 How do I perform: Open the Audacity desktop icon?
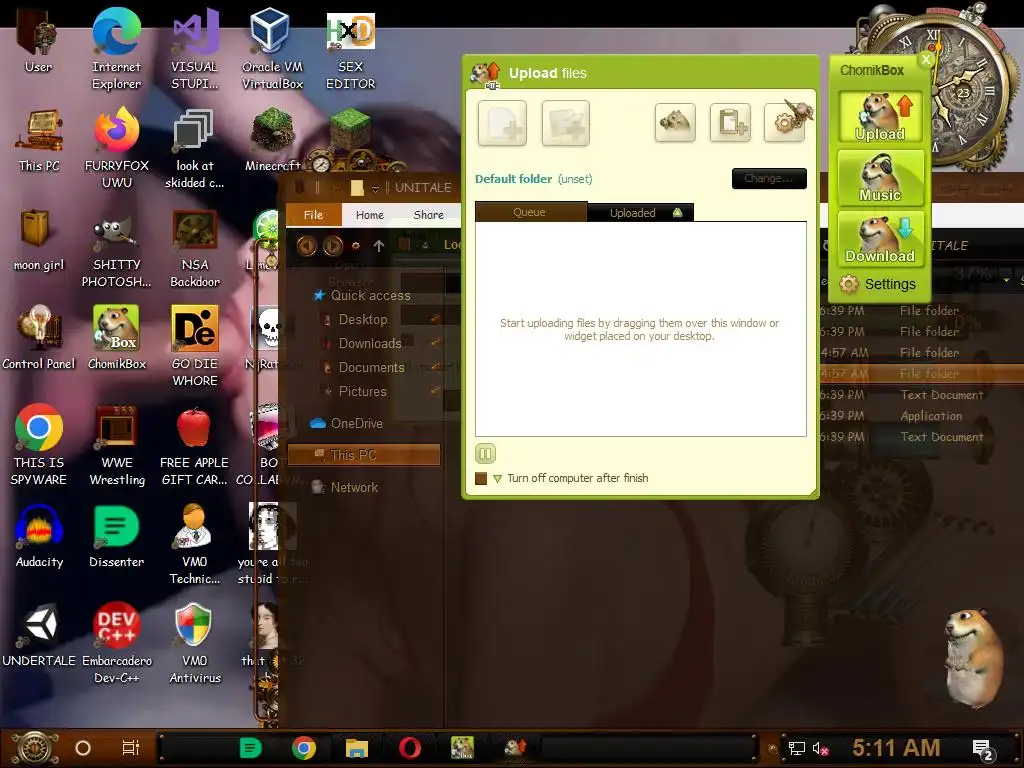click(x=39, y=537)
